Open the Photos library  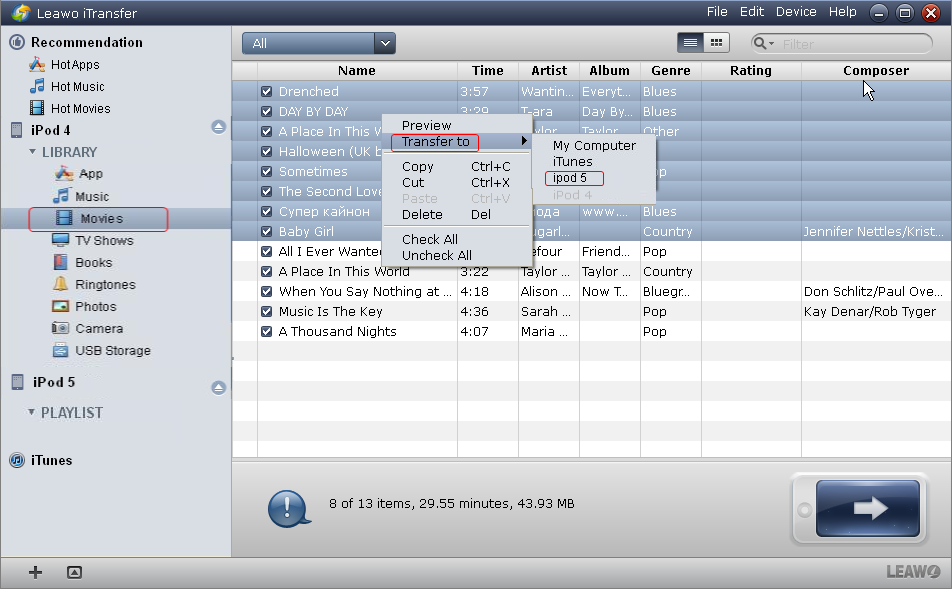tap(84, 306)
